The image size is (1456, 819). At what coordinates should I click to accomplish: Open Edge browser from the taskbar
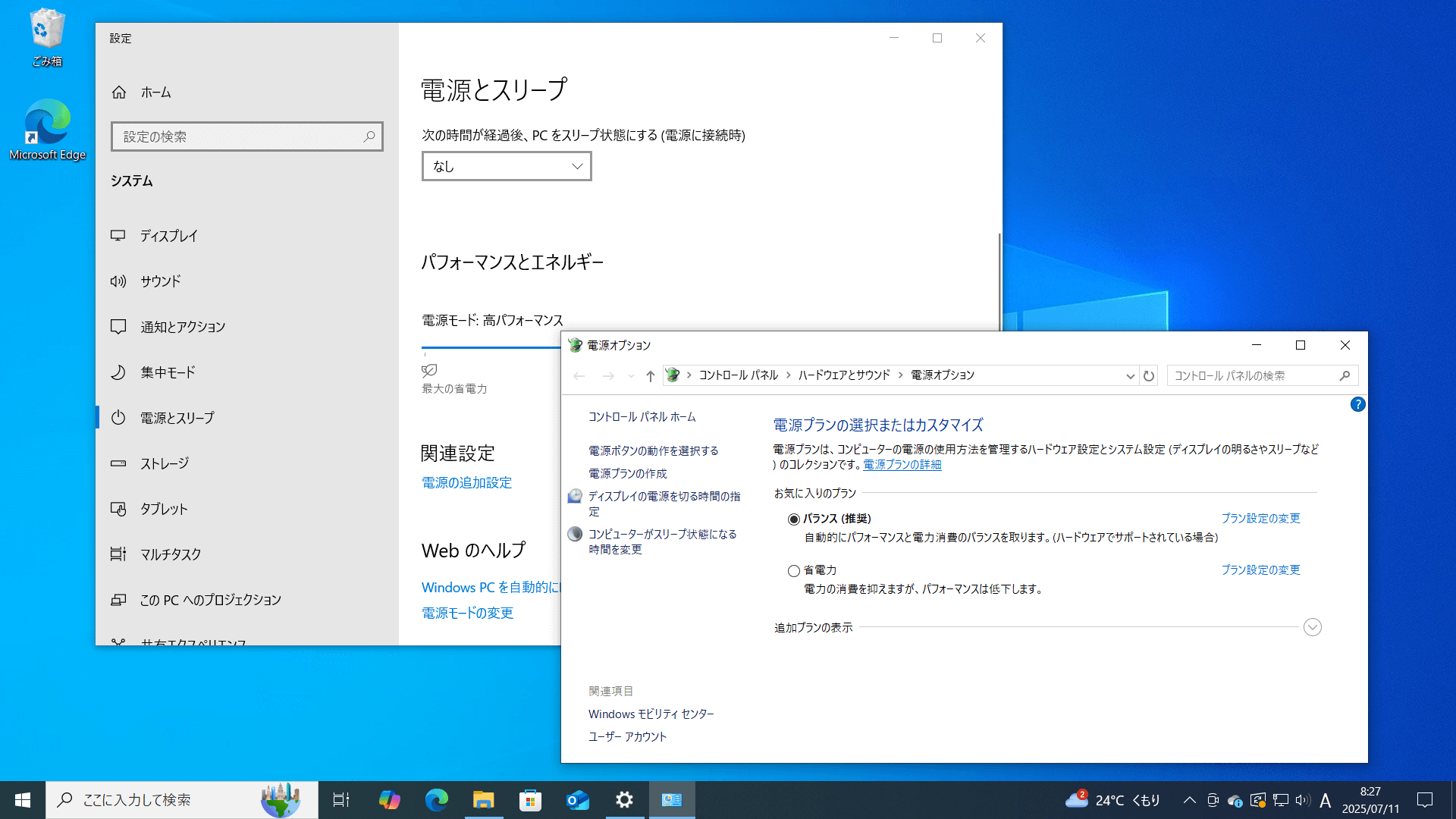pos(436,800)
